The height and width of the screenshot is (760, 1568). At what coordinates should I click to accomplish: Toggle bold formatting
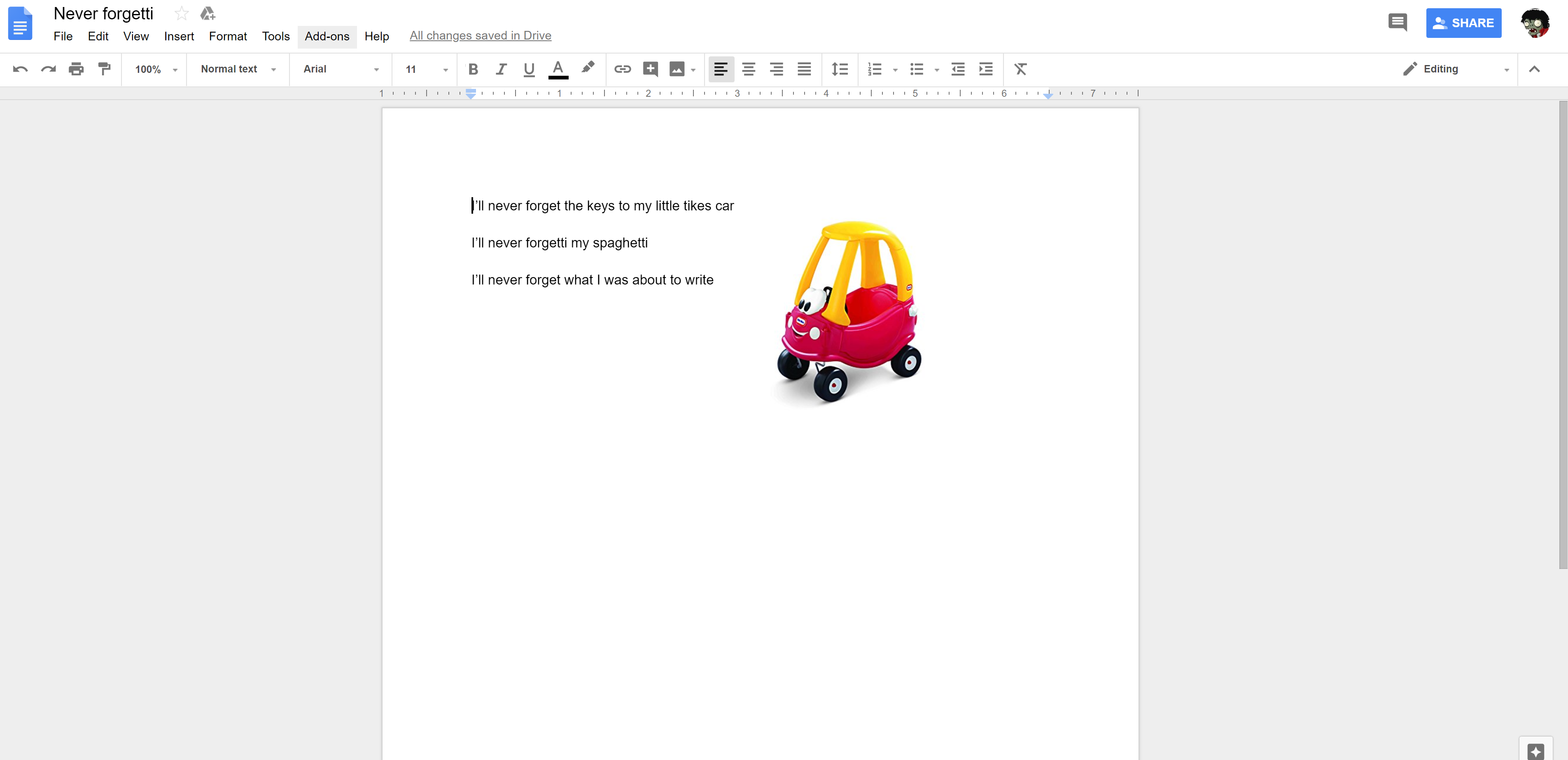[473, 69]
